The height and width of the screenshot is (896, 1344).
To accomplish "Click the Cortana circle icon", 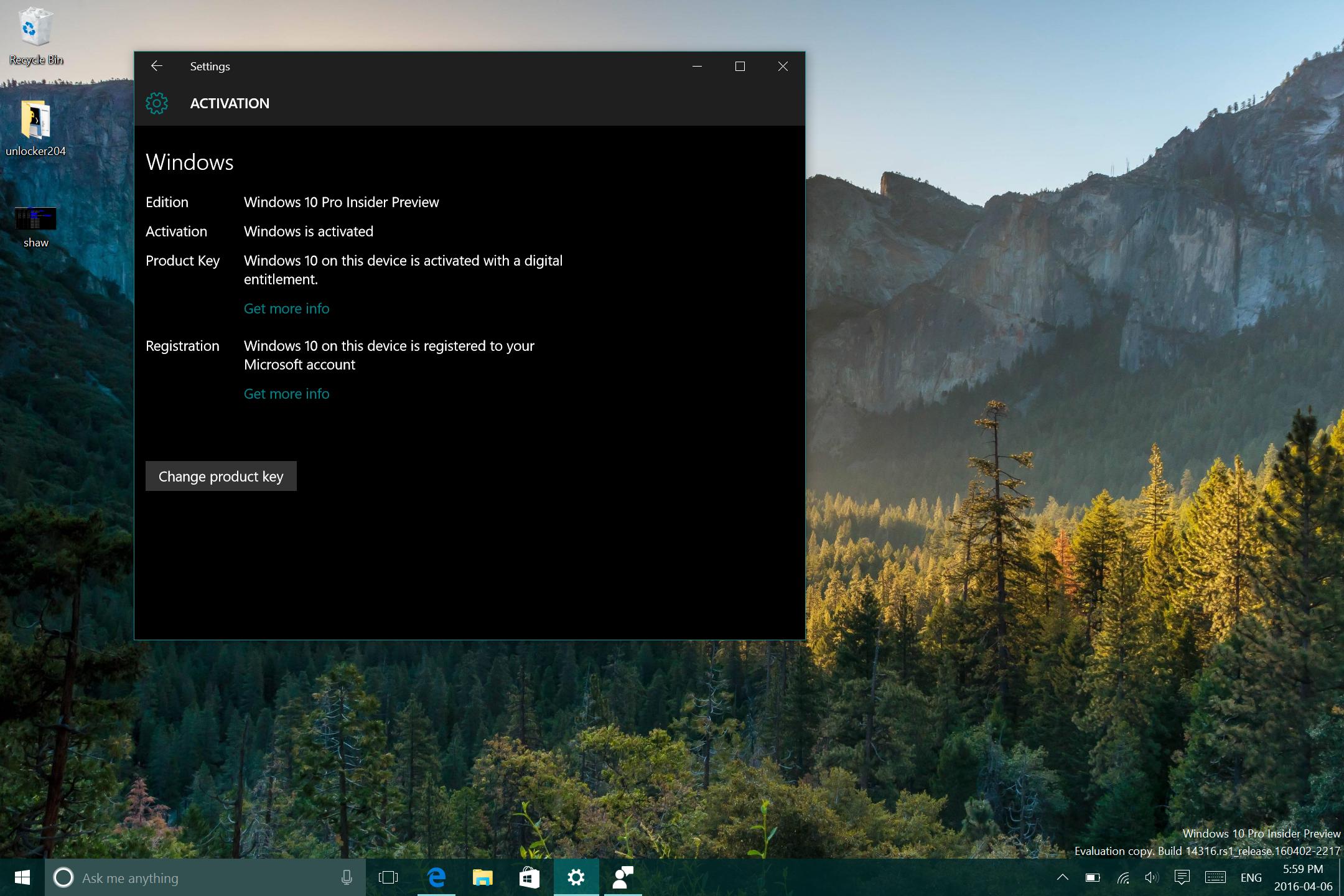I will coord(63,878).
